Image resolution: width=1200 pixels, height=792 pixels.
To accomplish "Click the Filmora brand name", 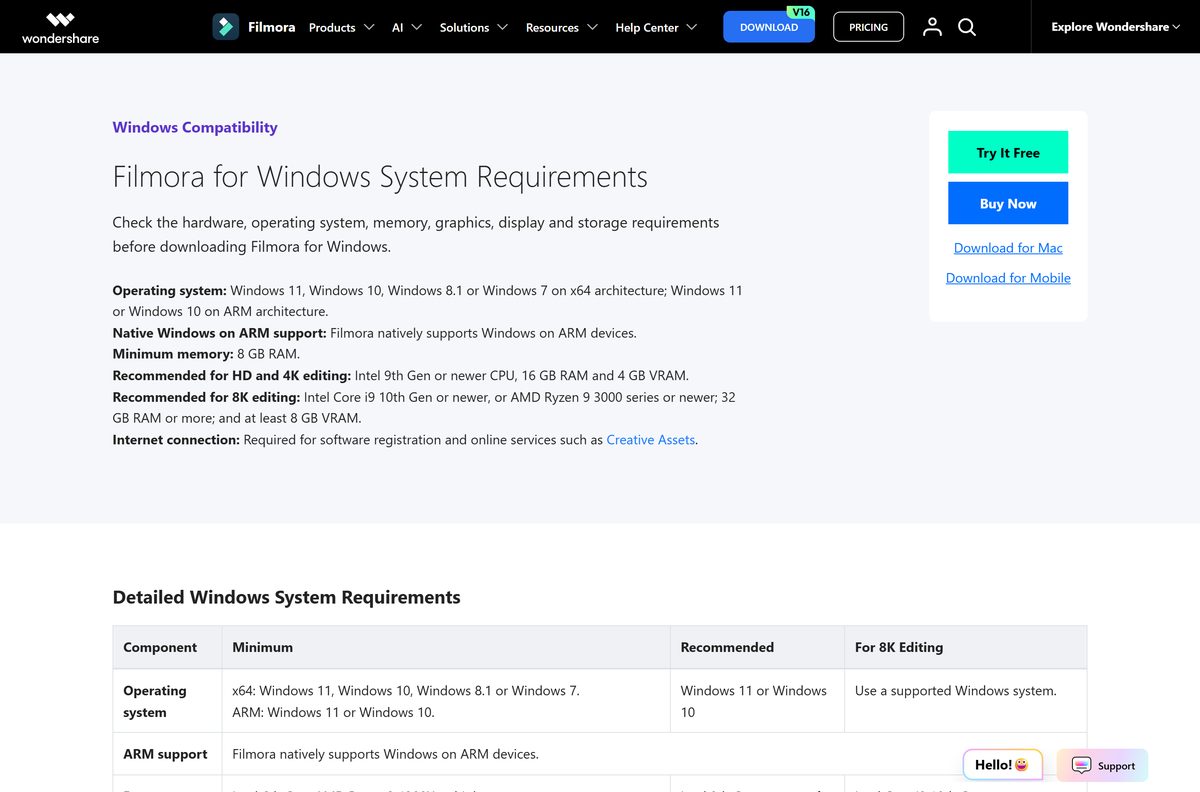I will click(272, 27).
